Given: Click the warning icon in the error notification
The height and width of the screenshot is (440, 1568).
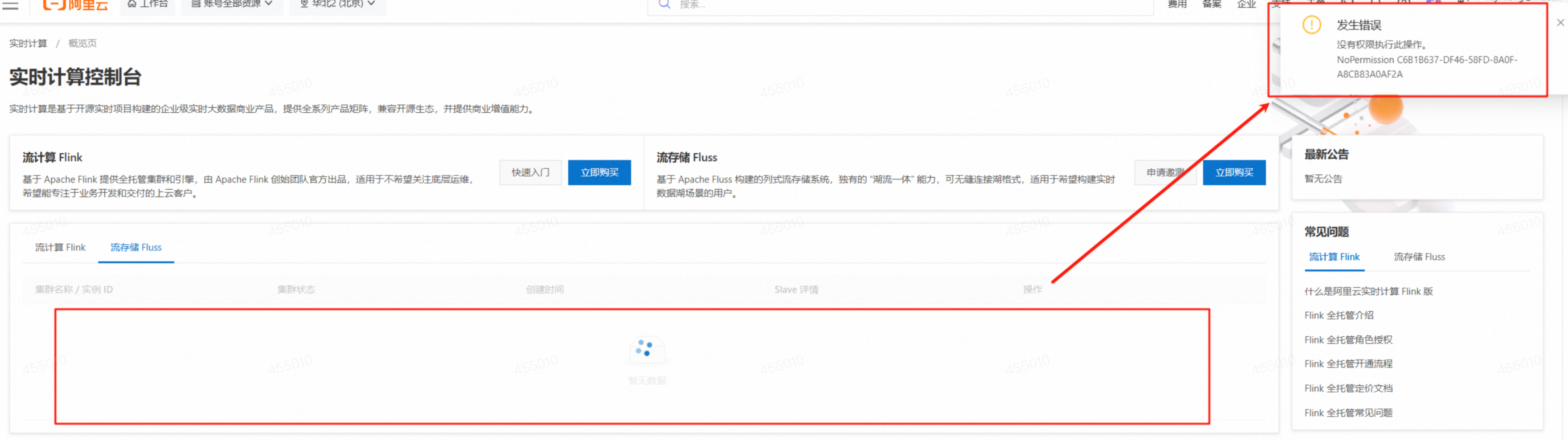Looking at the screenshot, I should point(1311,25).
